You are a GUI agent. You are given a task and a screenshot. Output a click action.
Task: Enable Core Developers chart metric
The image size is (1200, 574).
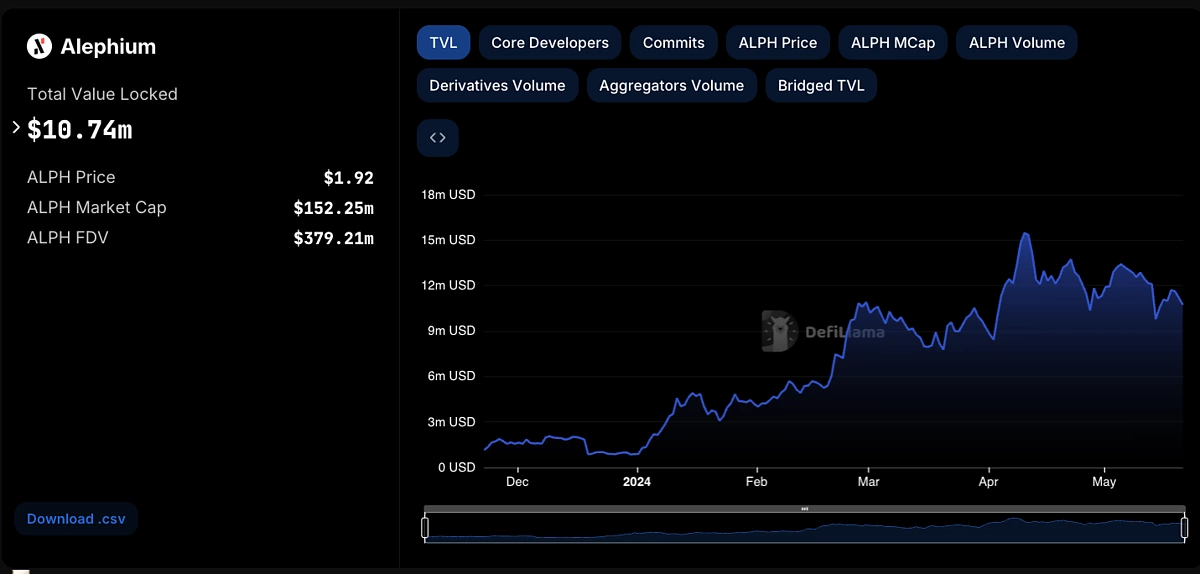point(550,43)
